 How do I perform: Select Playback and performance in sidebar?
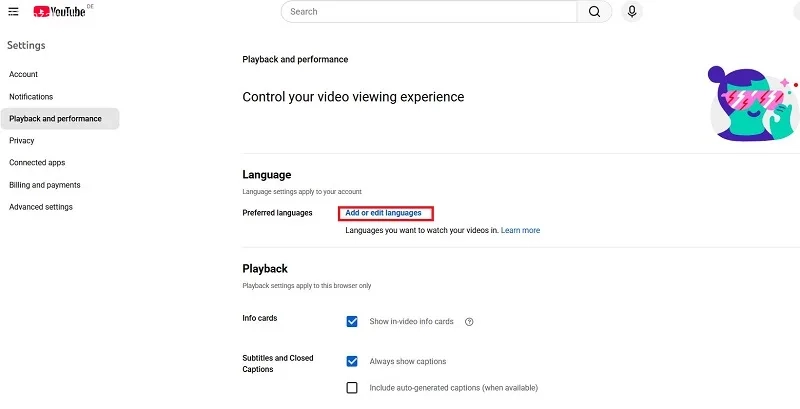60,119
